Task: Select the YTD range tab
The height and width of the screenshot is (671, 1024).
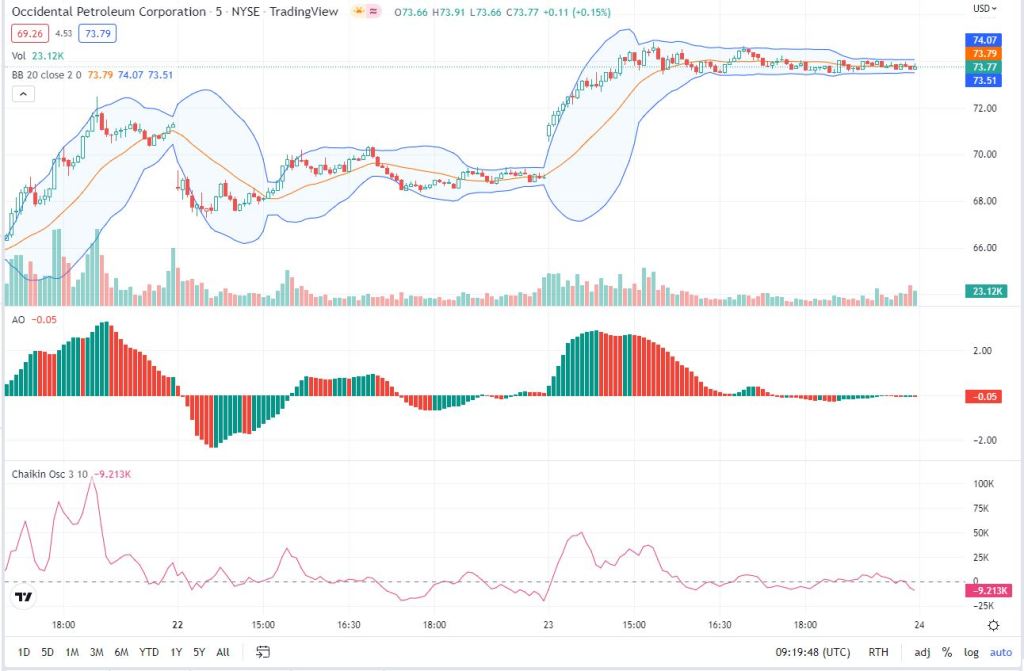Action: point(148,651)
